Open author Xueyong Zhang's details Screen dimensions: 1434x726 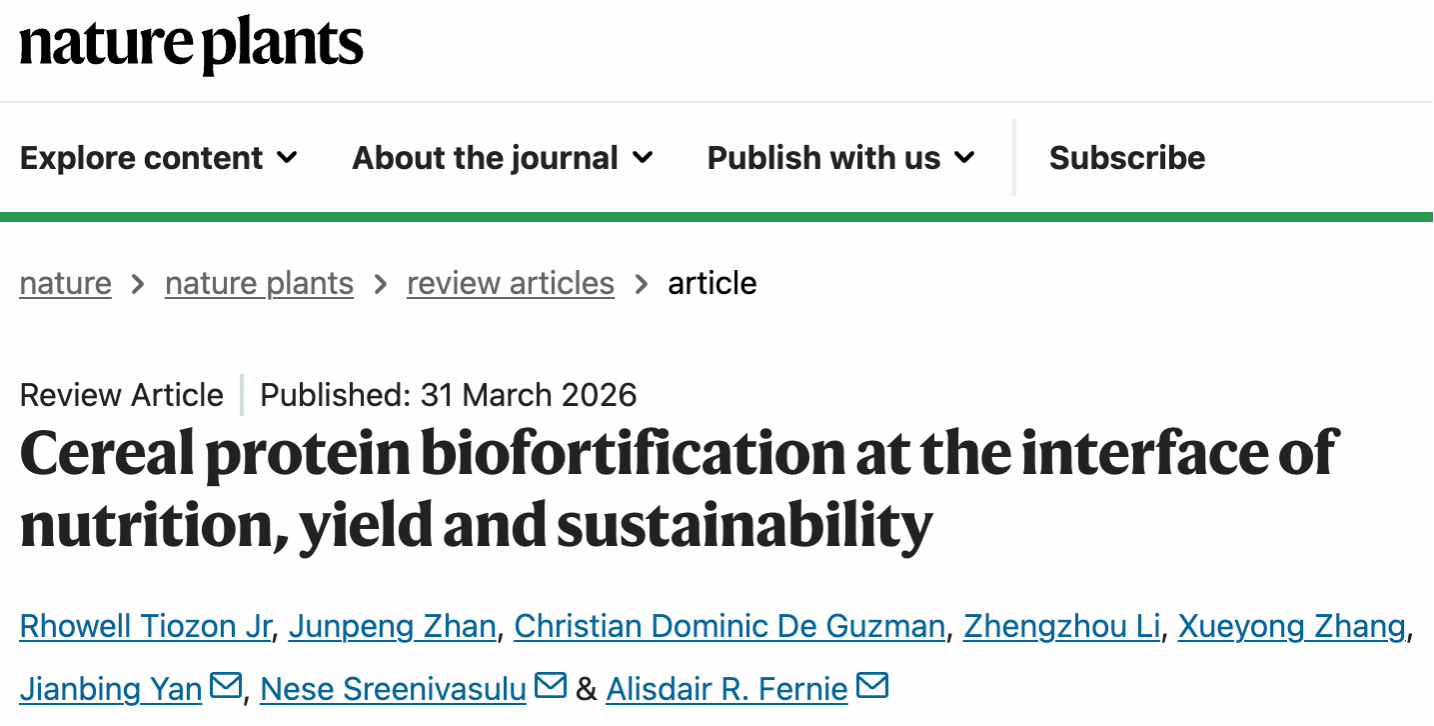tap(1291, 627)
